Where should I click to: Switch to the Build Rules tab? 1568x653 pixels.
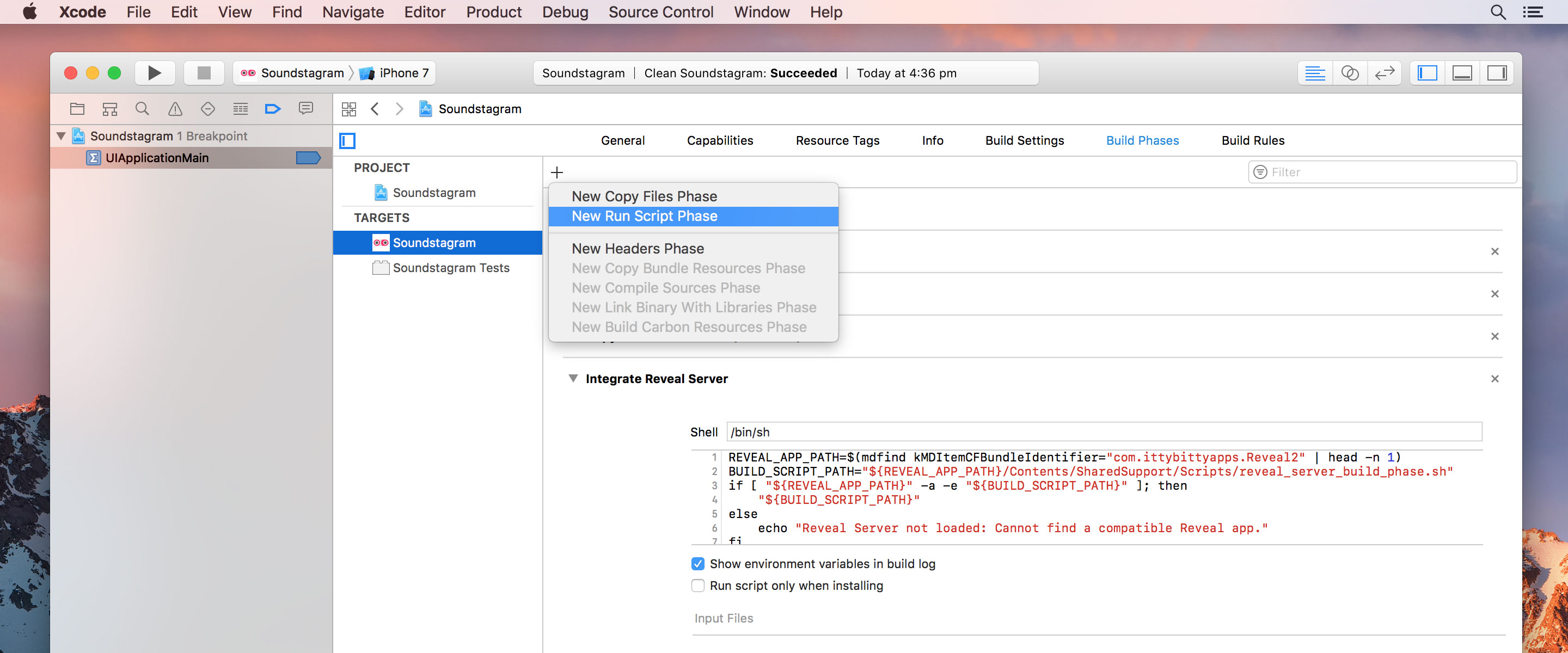click(x=1253, y=140)
